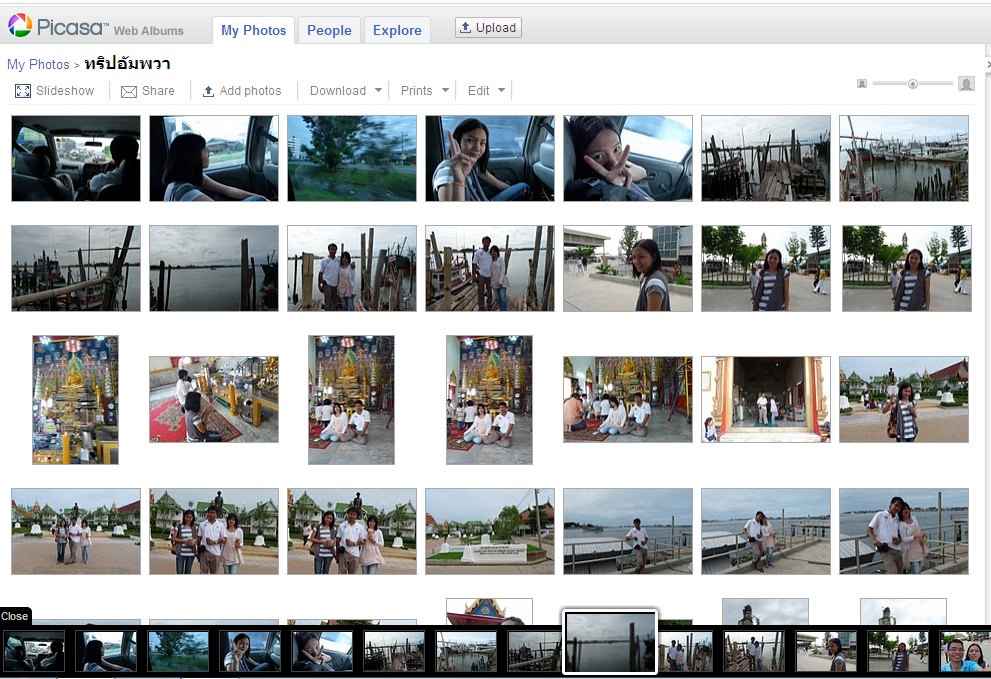This screenshot has width=991, height=679.
Task: Click the large thumbnail size icon
Action: click(965, 84)
